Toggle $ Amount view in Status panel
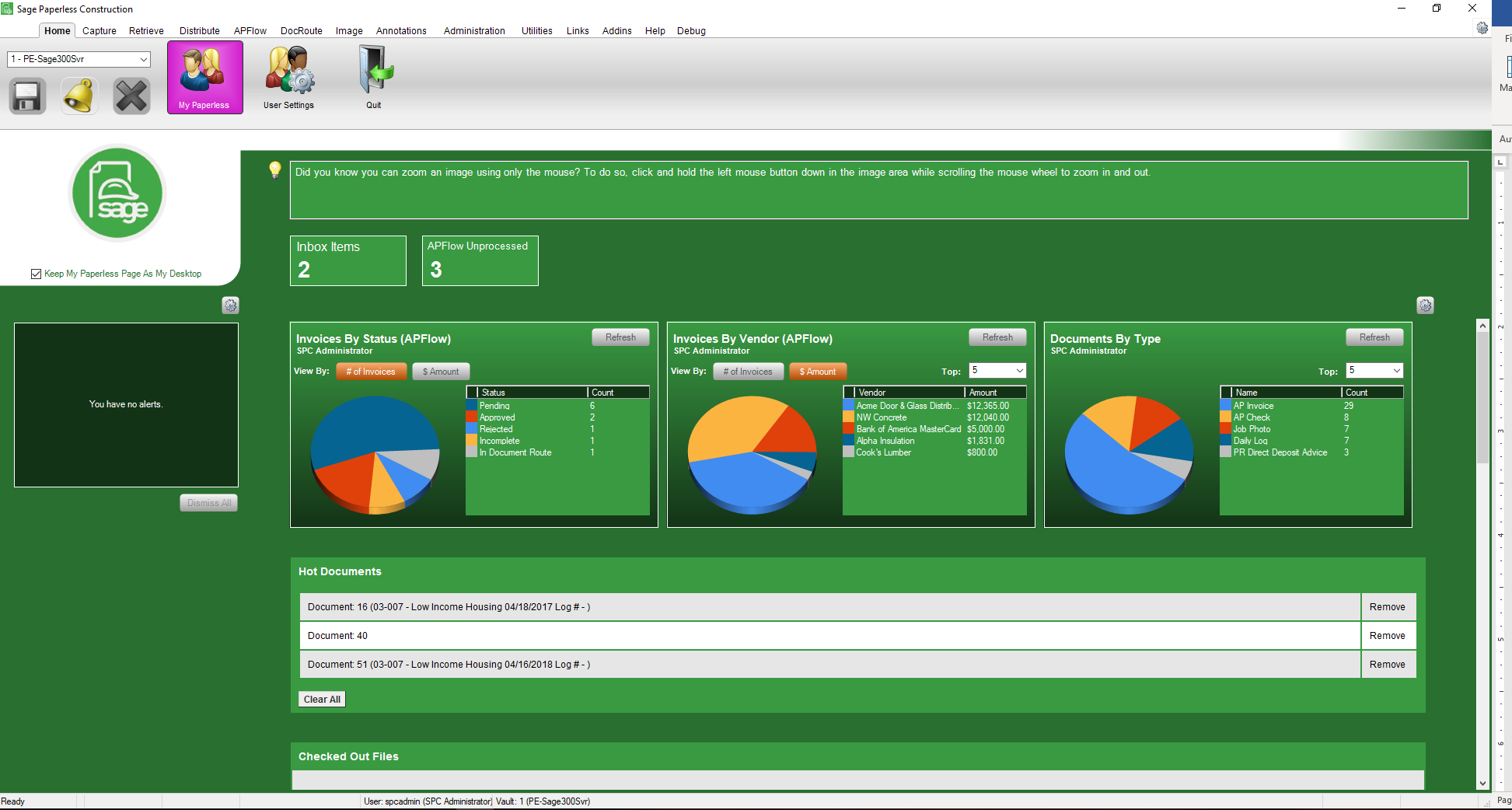 (441, 372)
